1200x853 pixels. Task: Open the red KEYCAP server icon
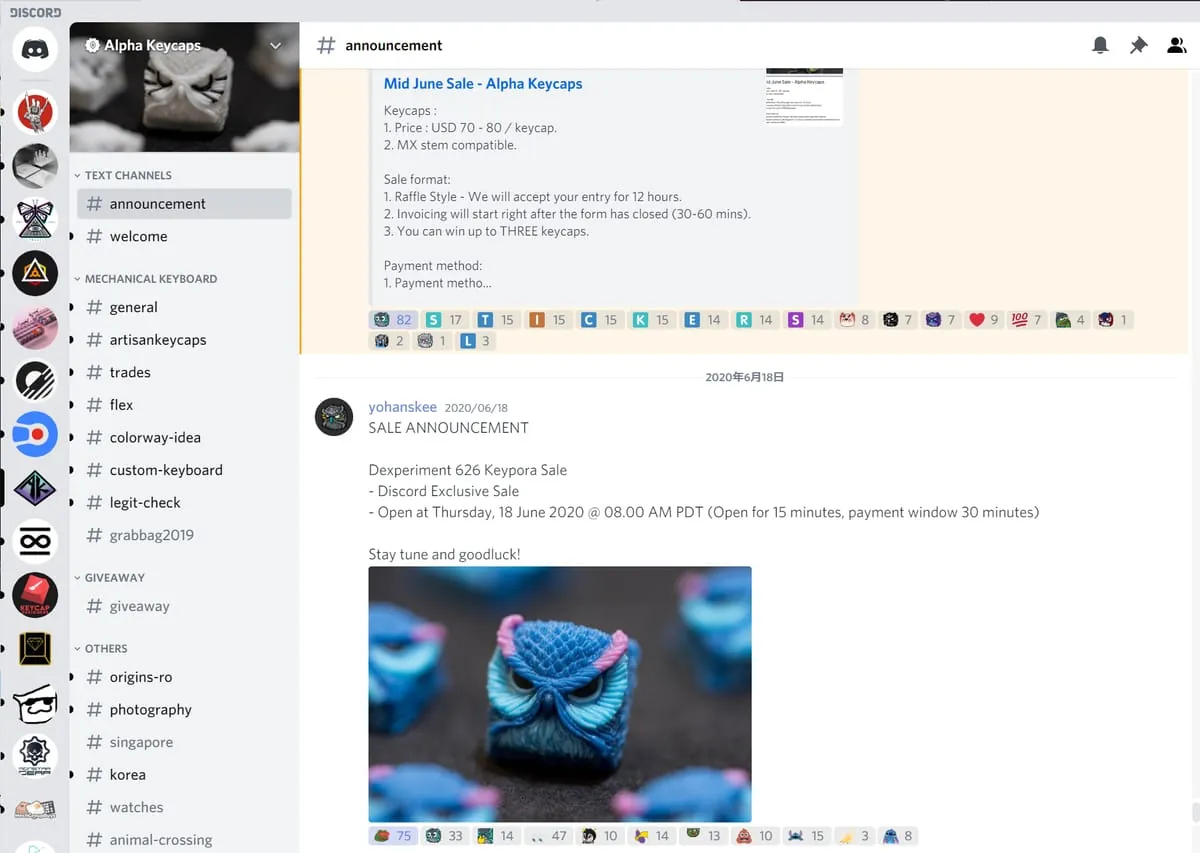tap(35, 596)
